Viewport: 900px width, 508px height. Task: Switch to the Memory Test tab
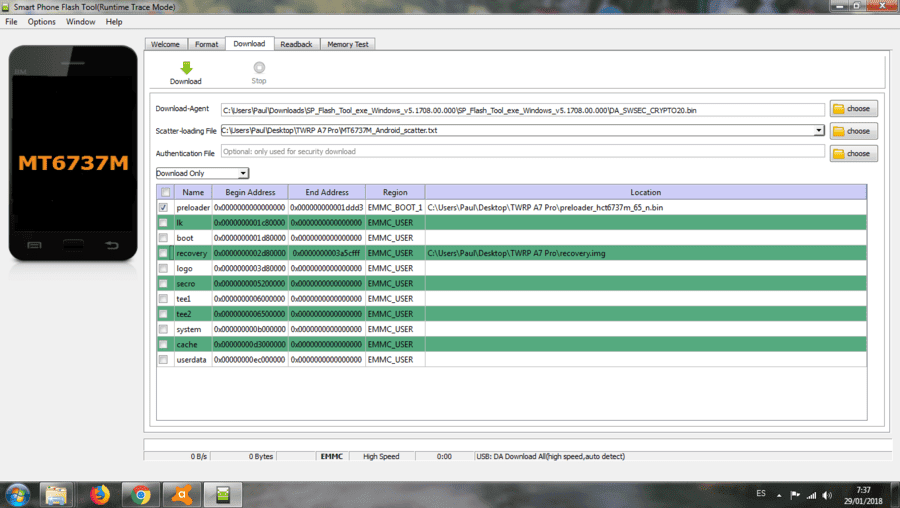[x=348, y=44]
